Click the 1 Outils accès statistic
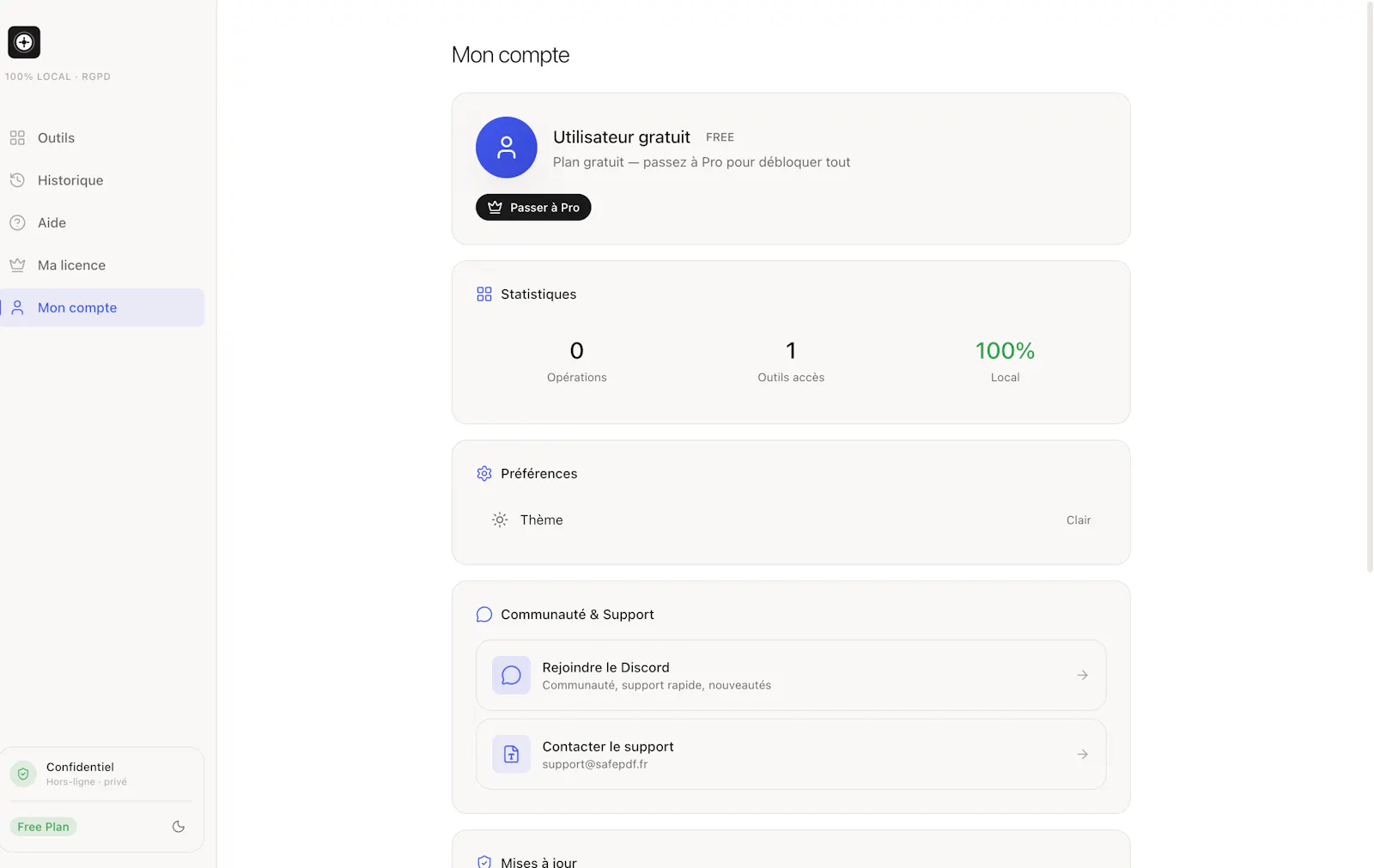This screenshot has width=1374, height=868. [791, 362]
